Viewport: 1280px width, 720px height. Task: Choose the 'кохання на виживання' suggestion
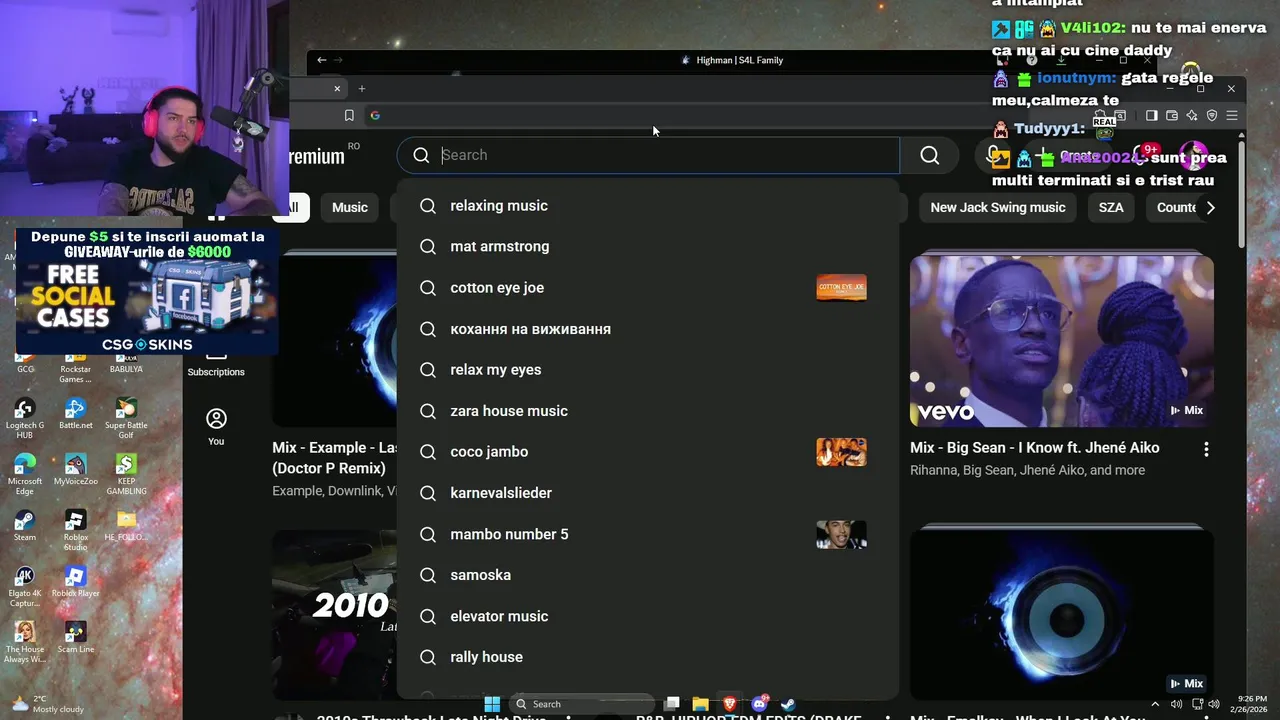coord(648,328)
